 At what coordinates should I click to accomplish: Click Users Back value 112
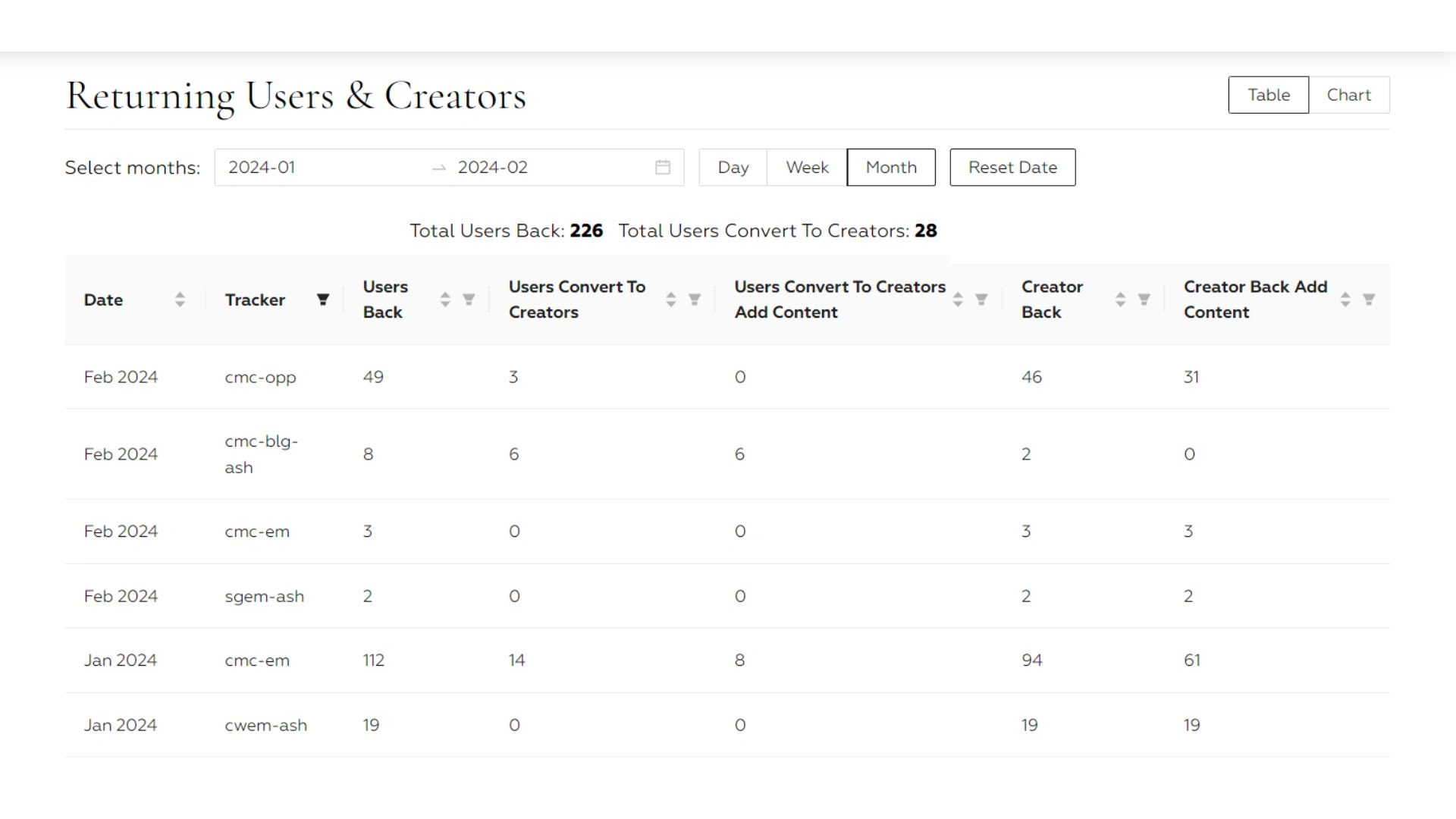click(x=374, y=661)
